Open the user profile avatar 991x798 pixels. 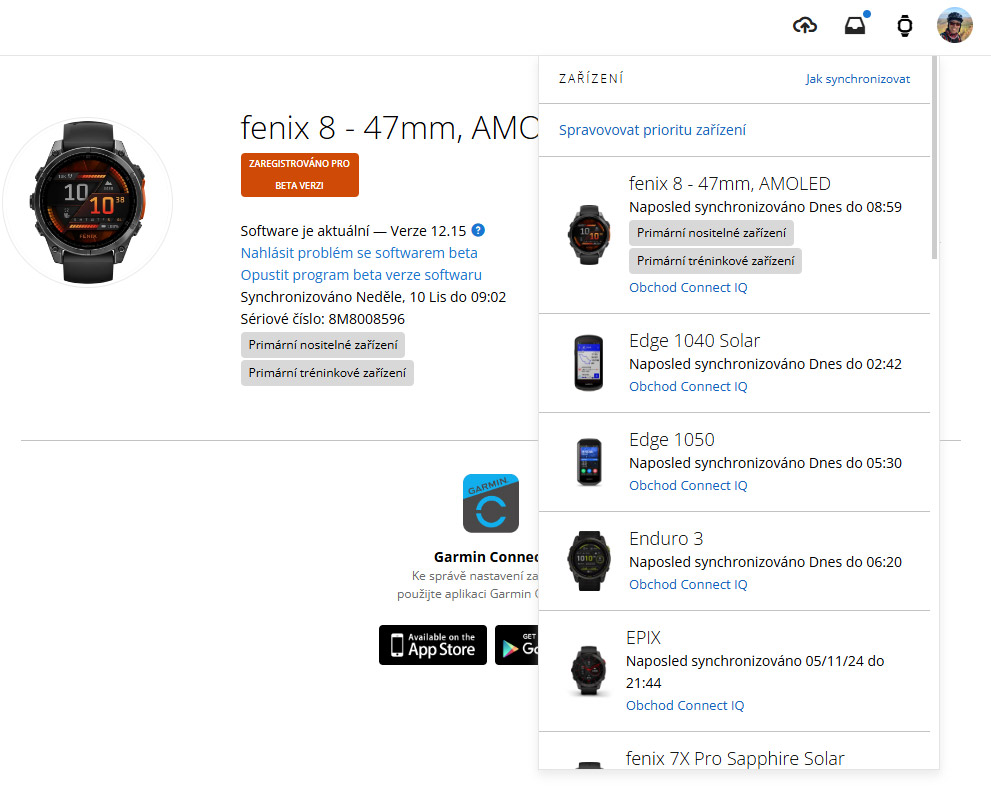(954, 25)
